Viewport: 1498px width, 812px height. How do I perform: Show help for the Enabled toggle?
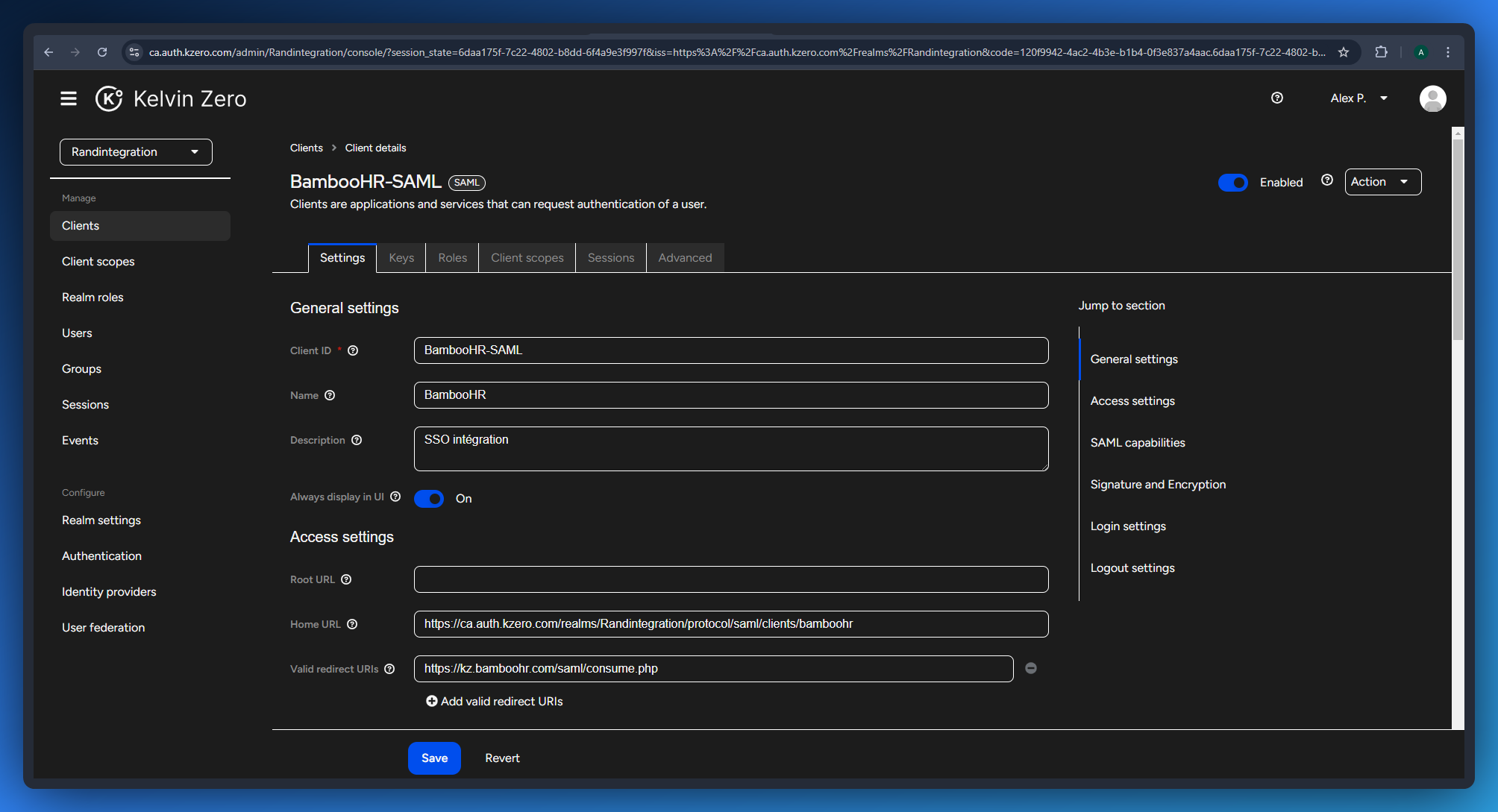1326,180
